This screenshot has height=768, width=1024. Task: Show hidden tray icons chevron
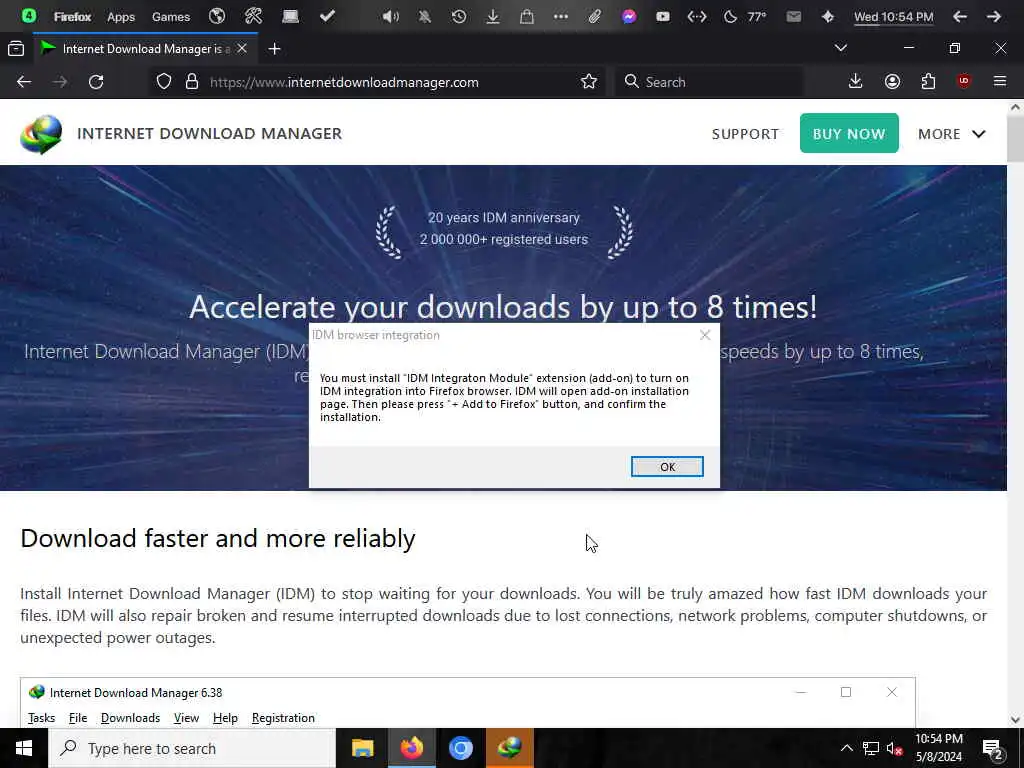point(846,748)
